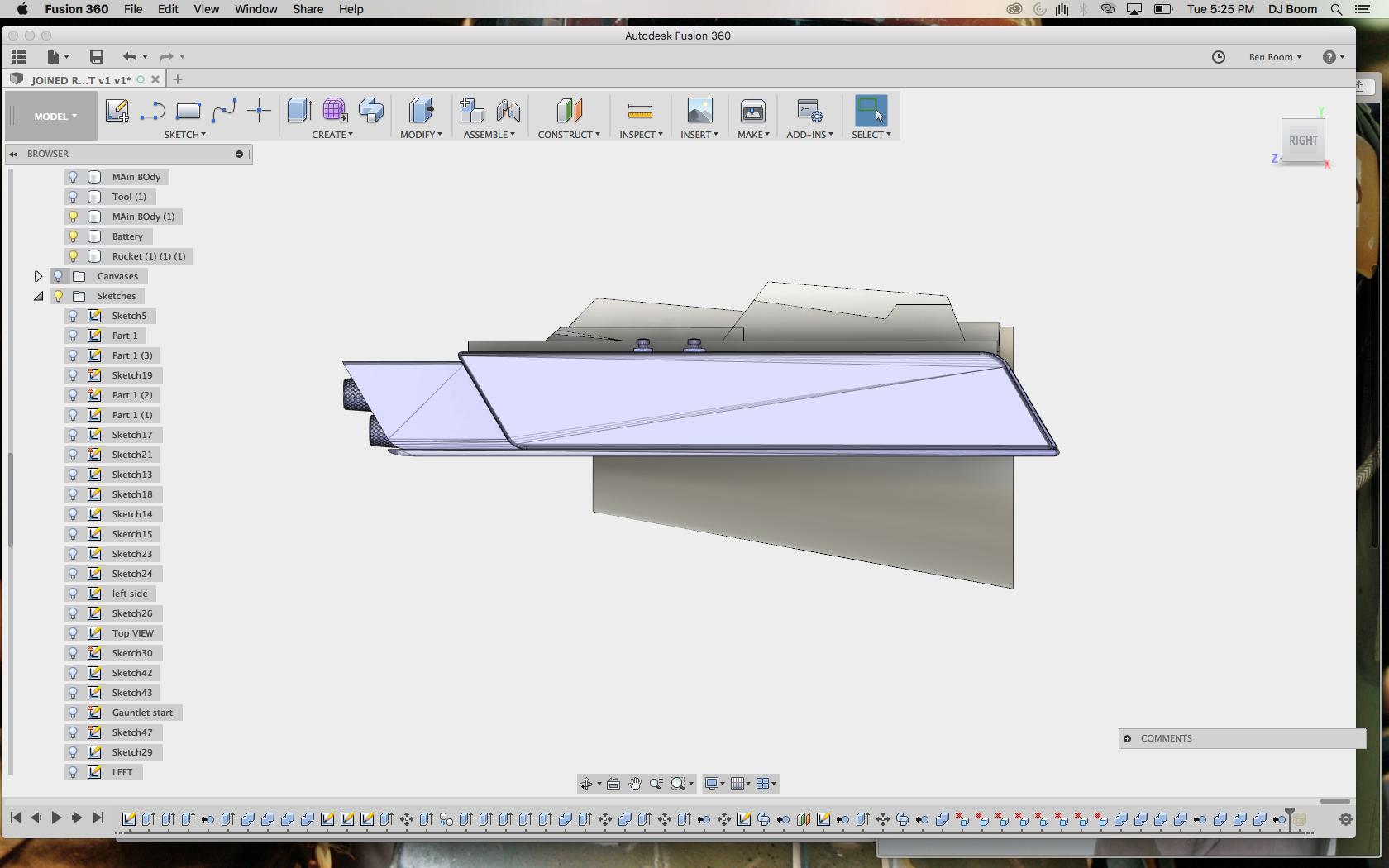Add a new design tab
The image size is (1389, 868).
tap(177, 79)
